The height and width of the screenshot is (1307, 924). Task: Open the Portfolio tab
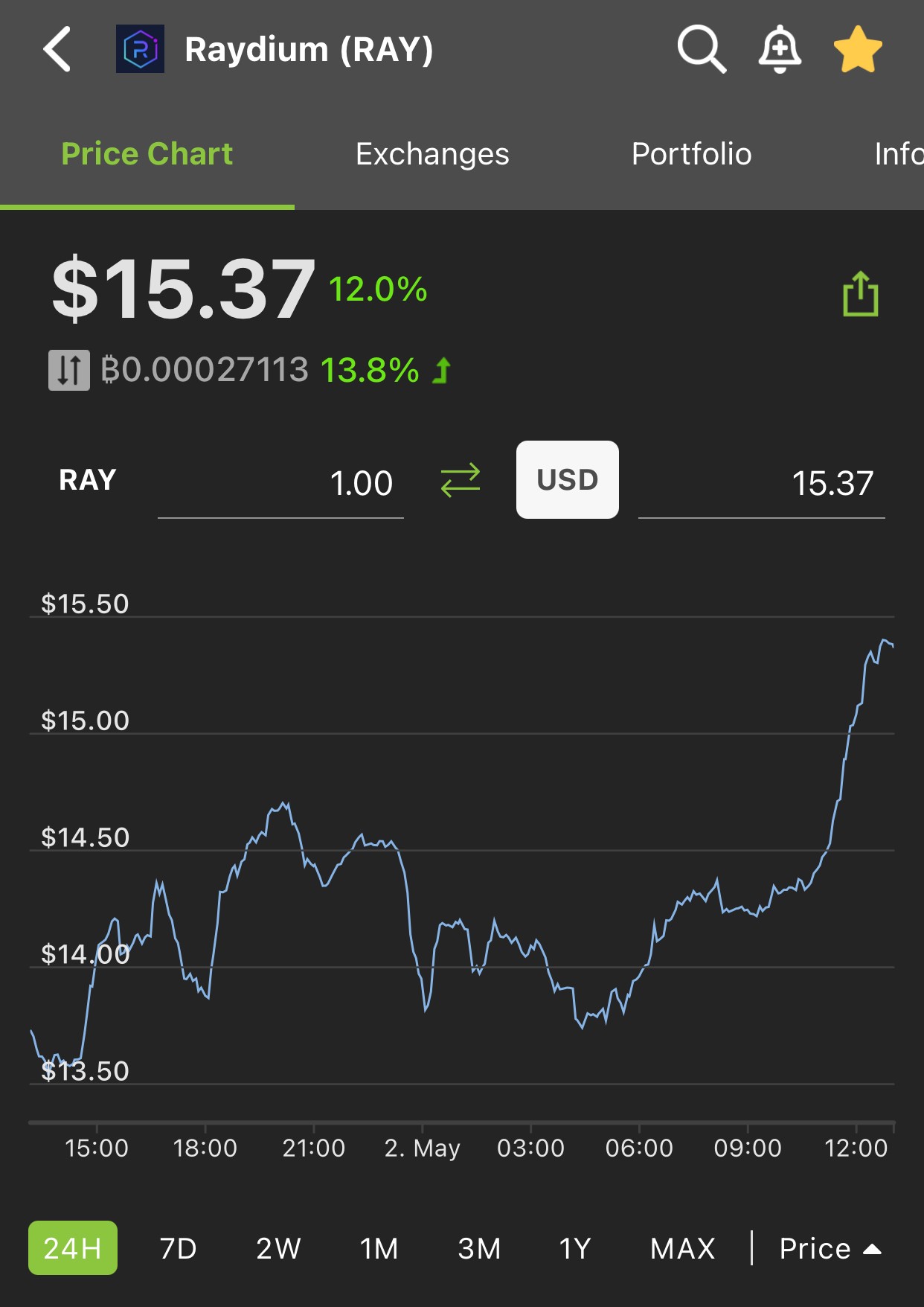click(x=691, y=154)
